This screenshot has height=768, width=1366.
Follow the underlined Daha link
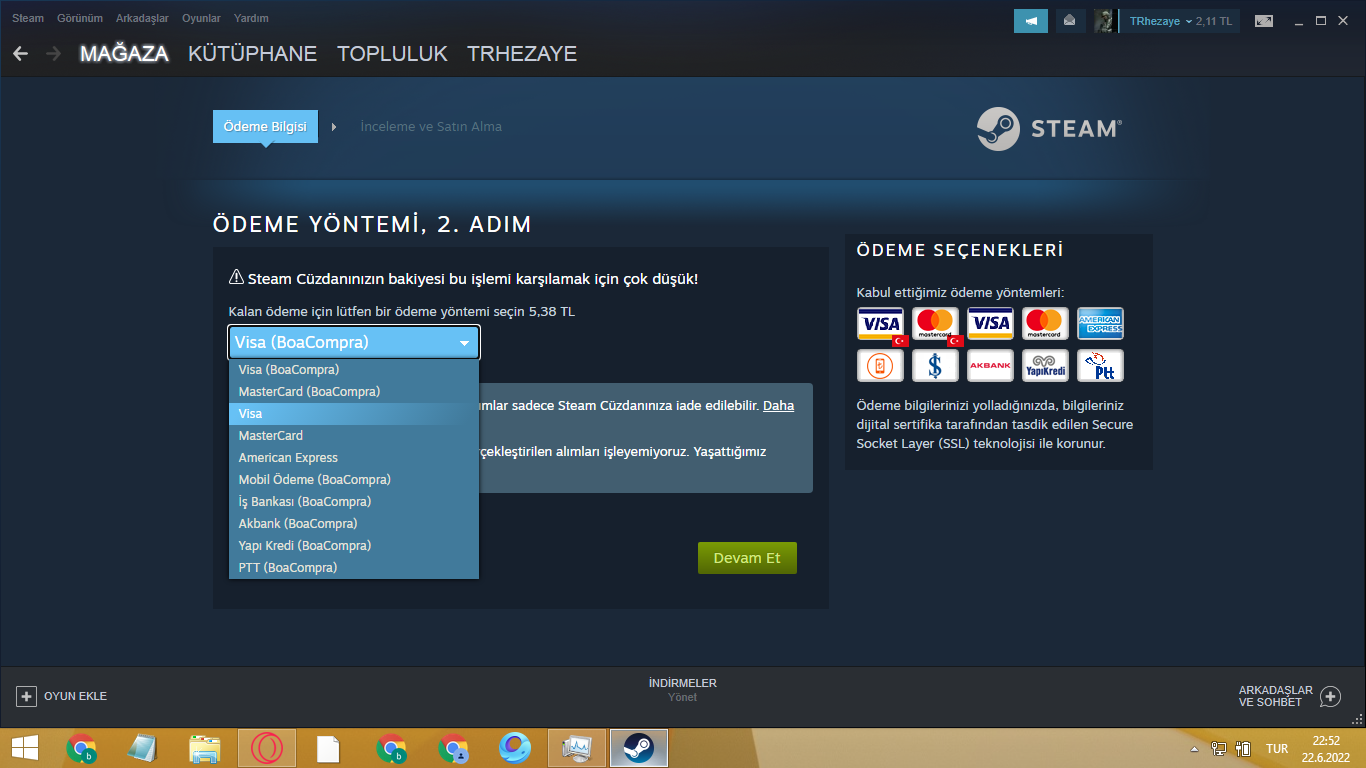(x=779, y=406)
